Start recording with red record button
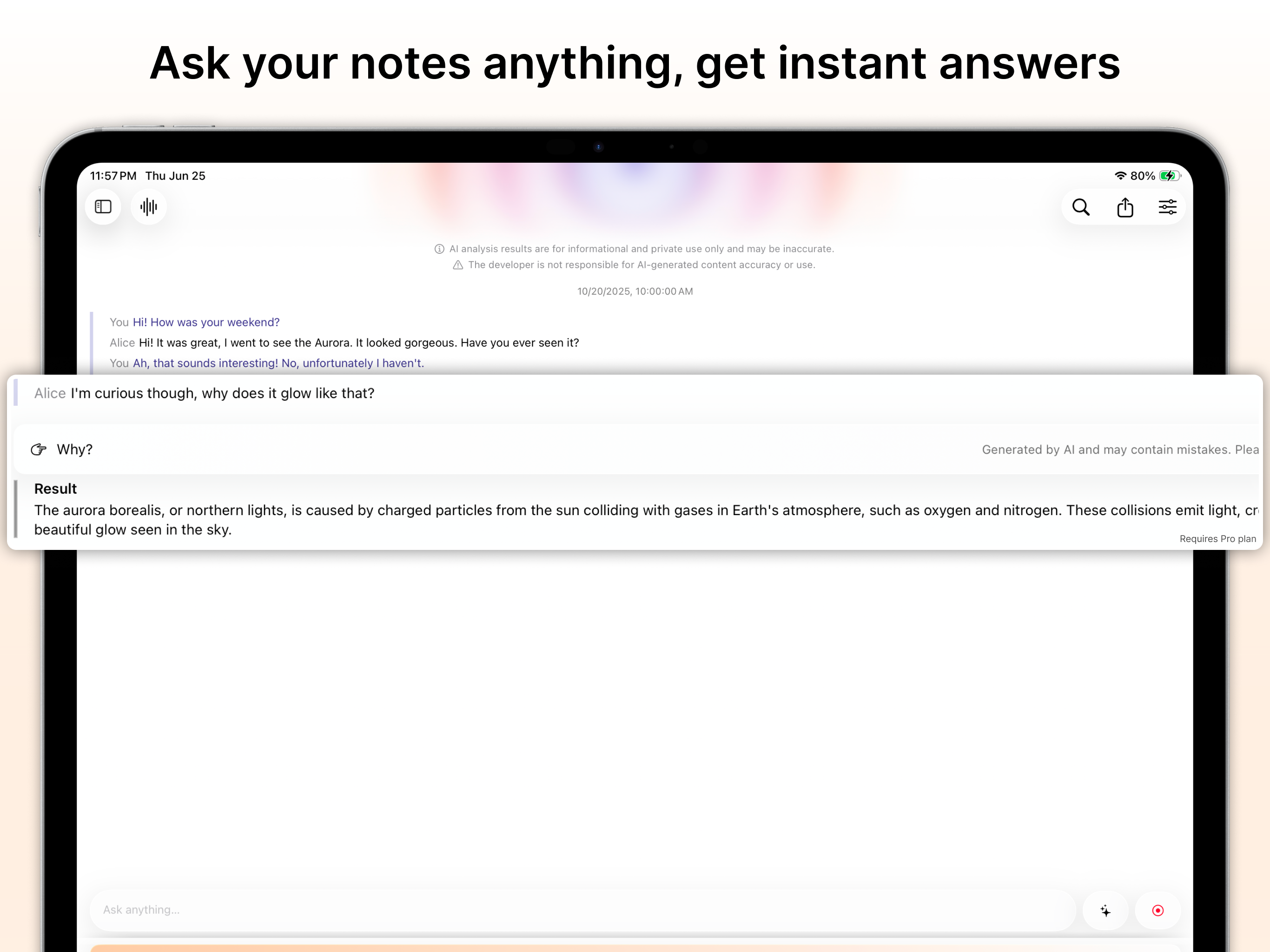The width and height of the screenshot is (1270, 952). pyautogui.click(x=1158, y=910)
